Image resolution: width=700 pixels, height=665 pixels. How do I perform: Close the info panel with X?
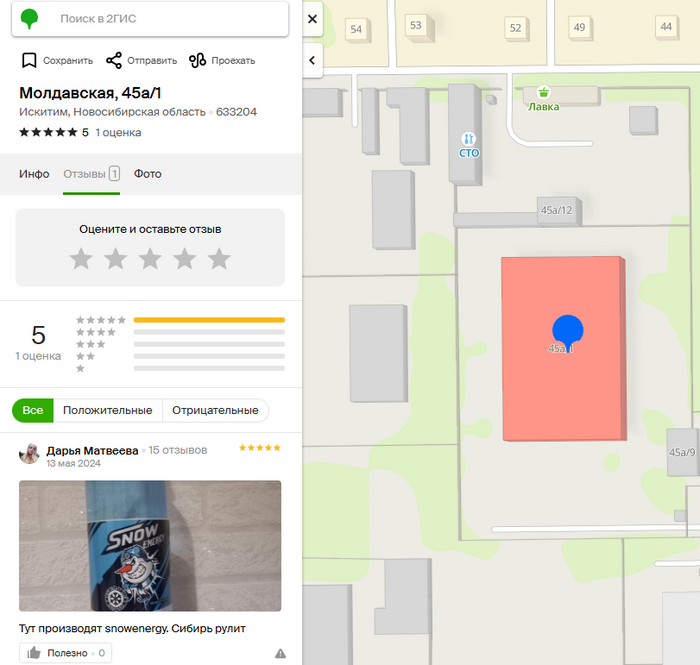312,19
